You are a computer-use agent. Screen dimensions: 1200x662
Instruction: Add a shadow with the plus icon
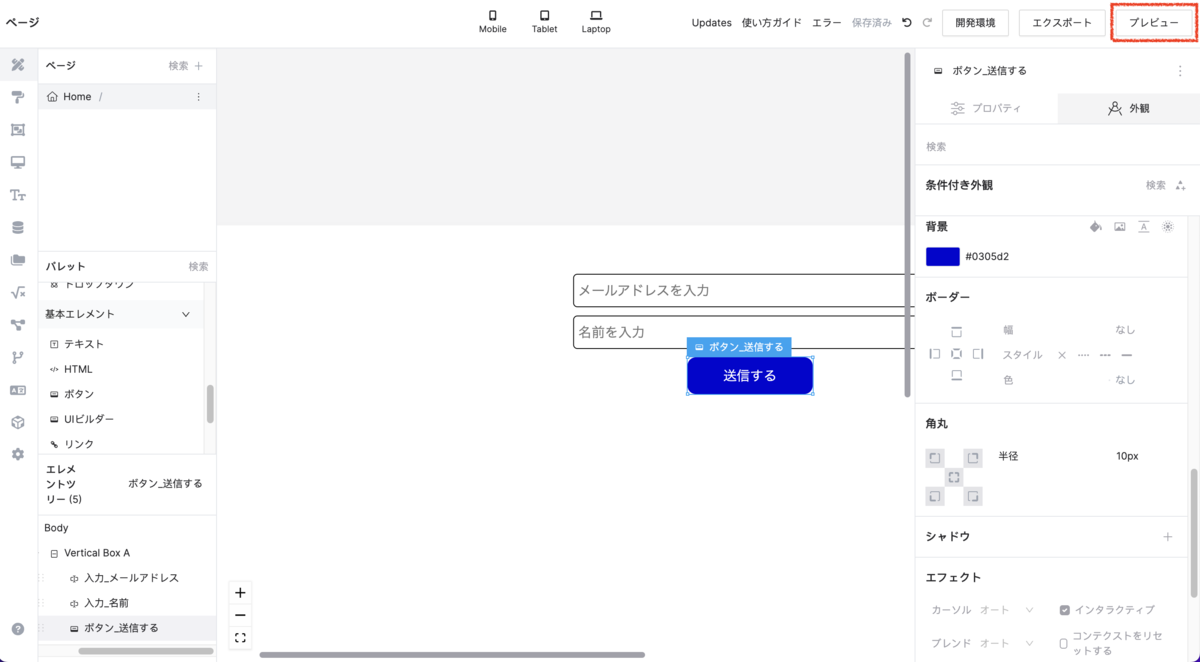coord(1167,537)
